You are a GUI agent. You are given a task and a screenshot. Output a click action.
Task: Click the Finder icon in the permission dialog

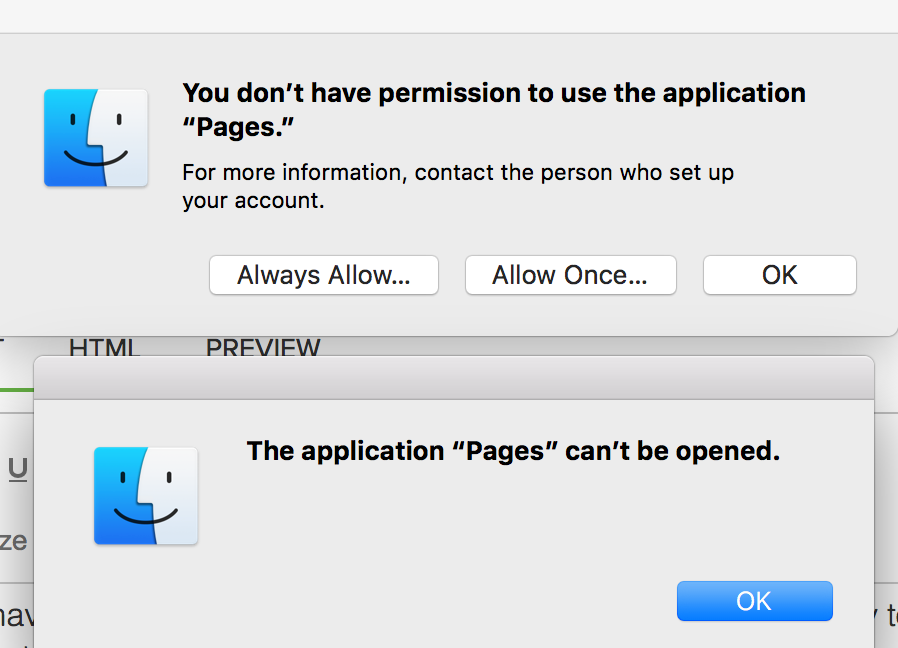point(96,138)
